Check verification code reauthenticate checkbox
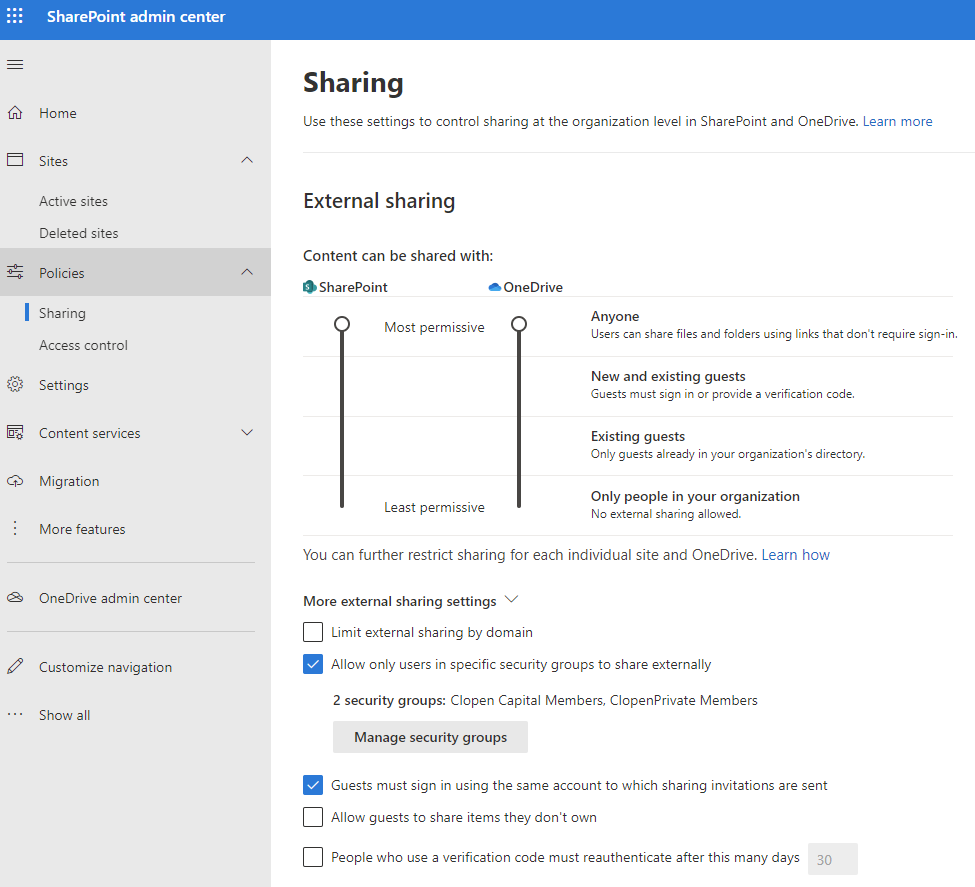This screenshot has width=975, height=887. pyautogui.click(x=313, y=857)
